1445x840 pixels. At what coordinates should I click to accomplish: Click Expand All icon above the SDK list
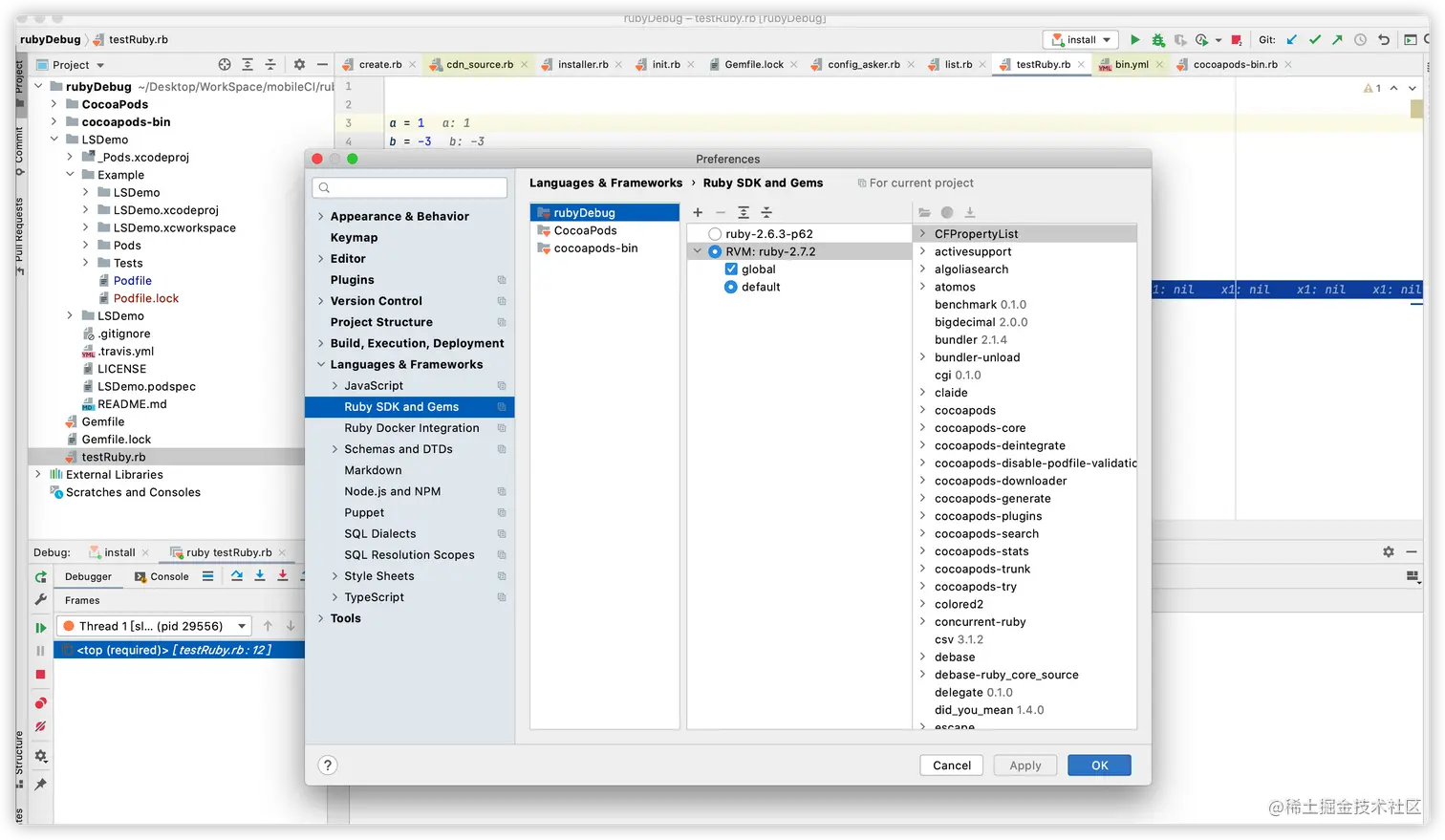(744, 213)
